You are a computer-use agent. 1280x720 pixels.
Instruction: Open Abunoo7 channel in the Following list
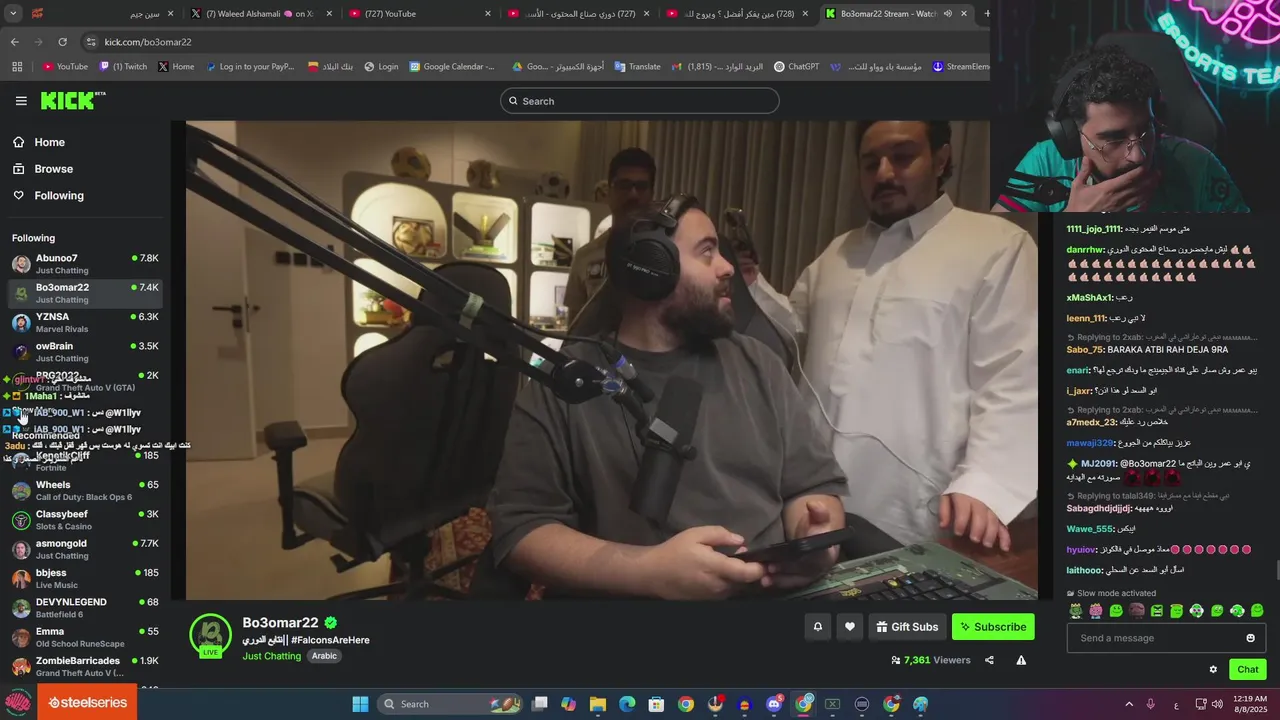click(x=85, y=264)
